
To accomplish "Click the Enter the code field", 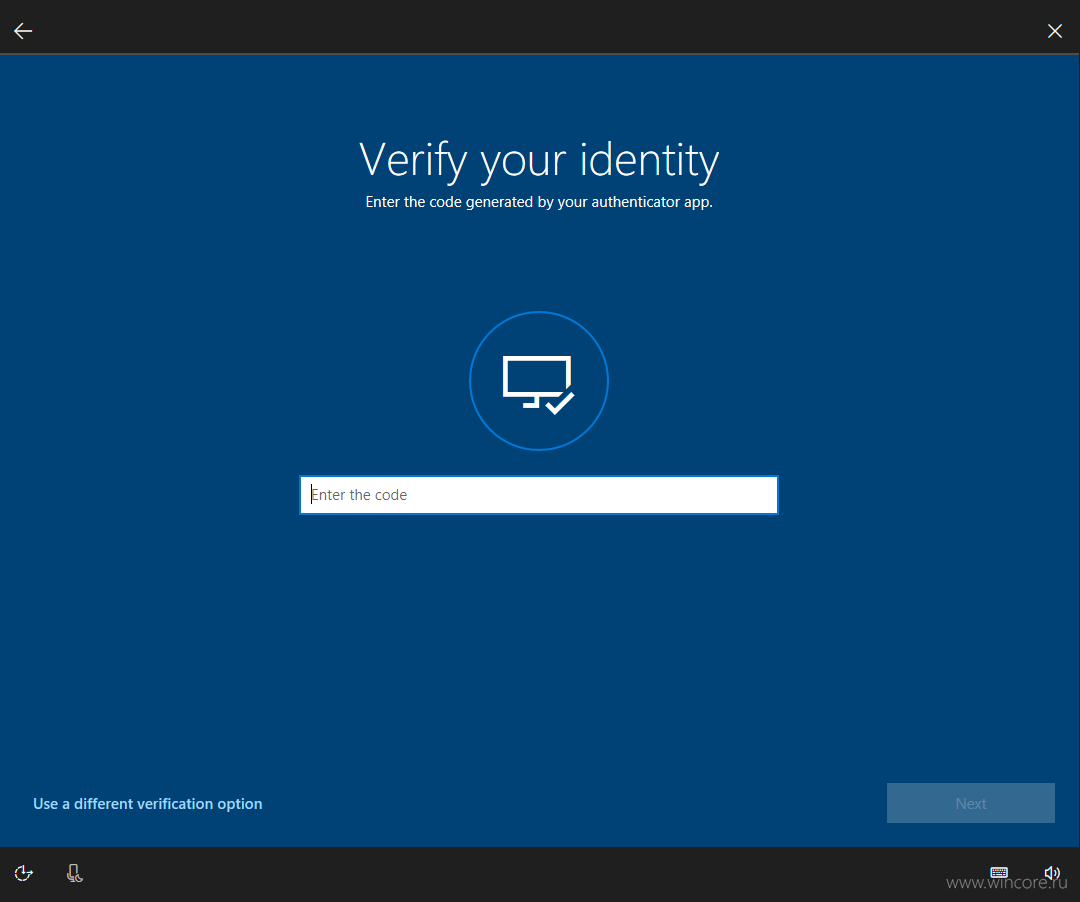I will point(539,495).
